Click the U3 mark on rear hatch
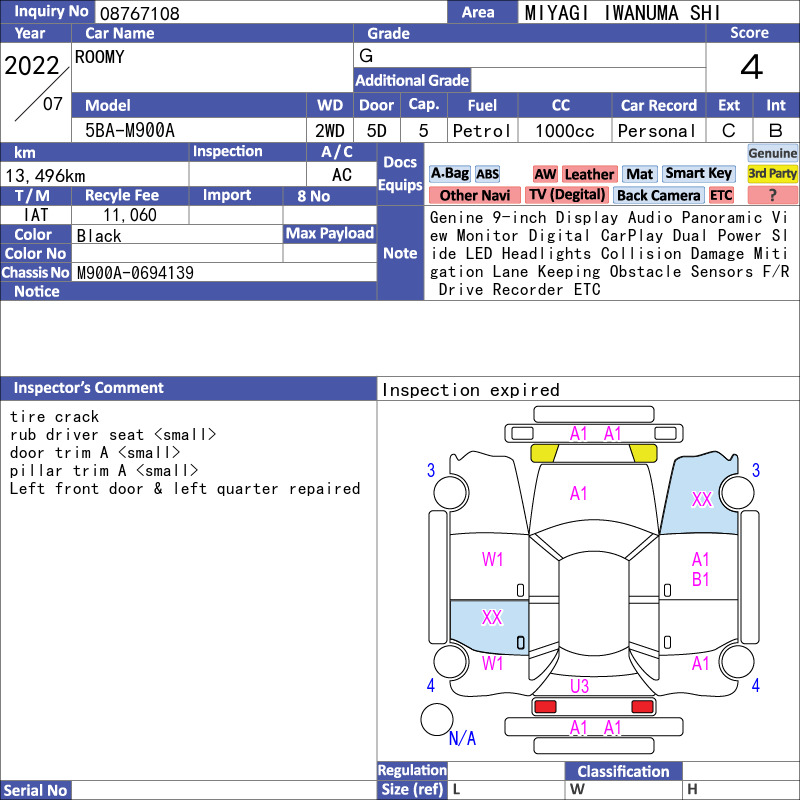This screenshot has width=800, height=800. (579, 686)
